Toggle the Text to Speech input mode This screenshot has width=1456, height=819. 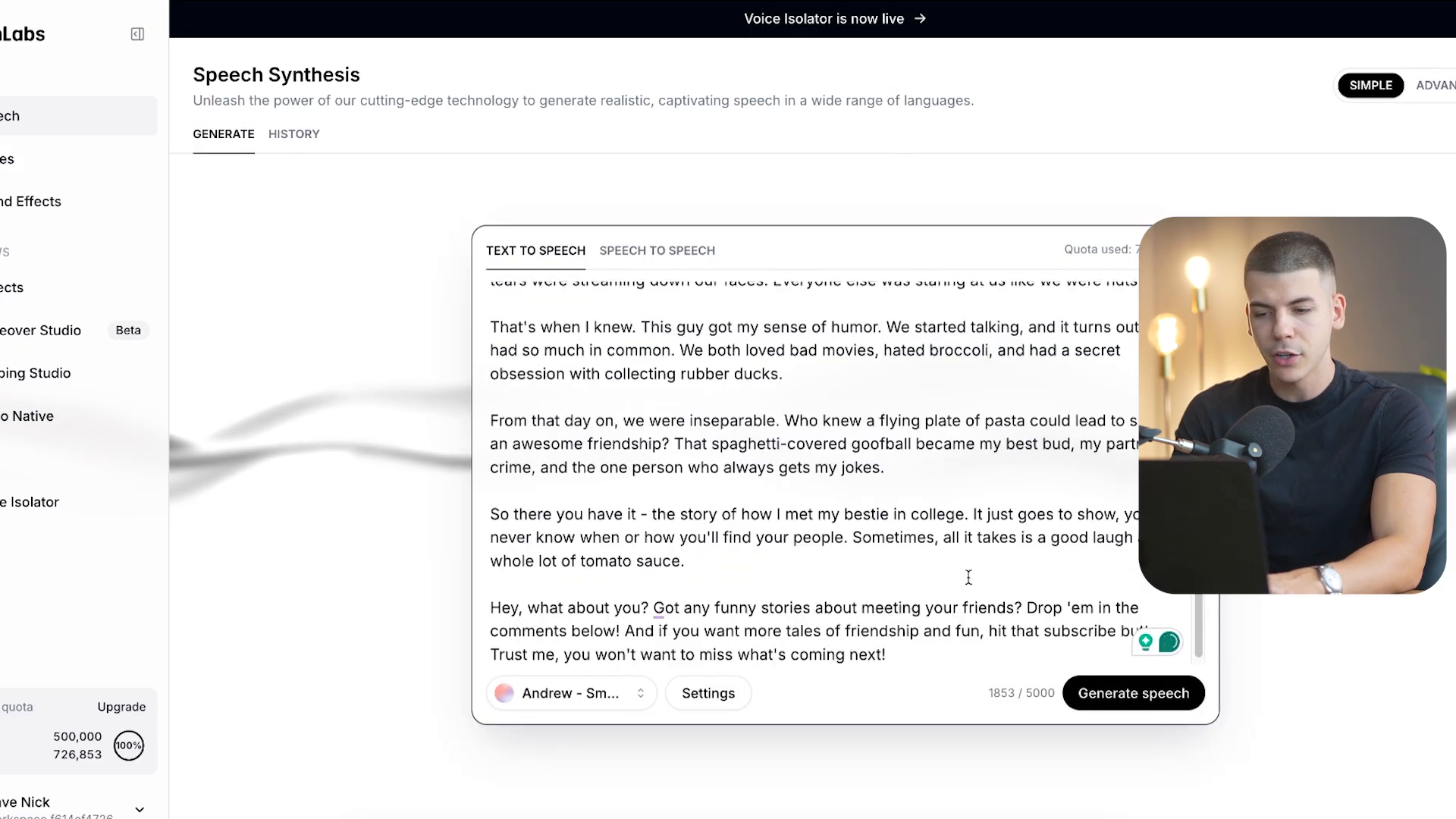click(535, 250)
